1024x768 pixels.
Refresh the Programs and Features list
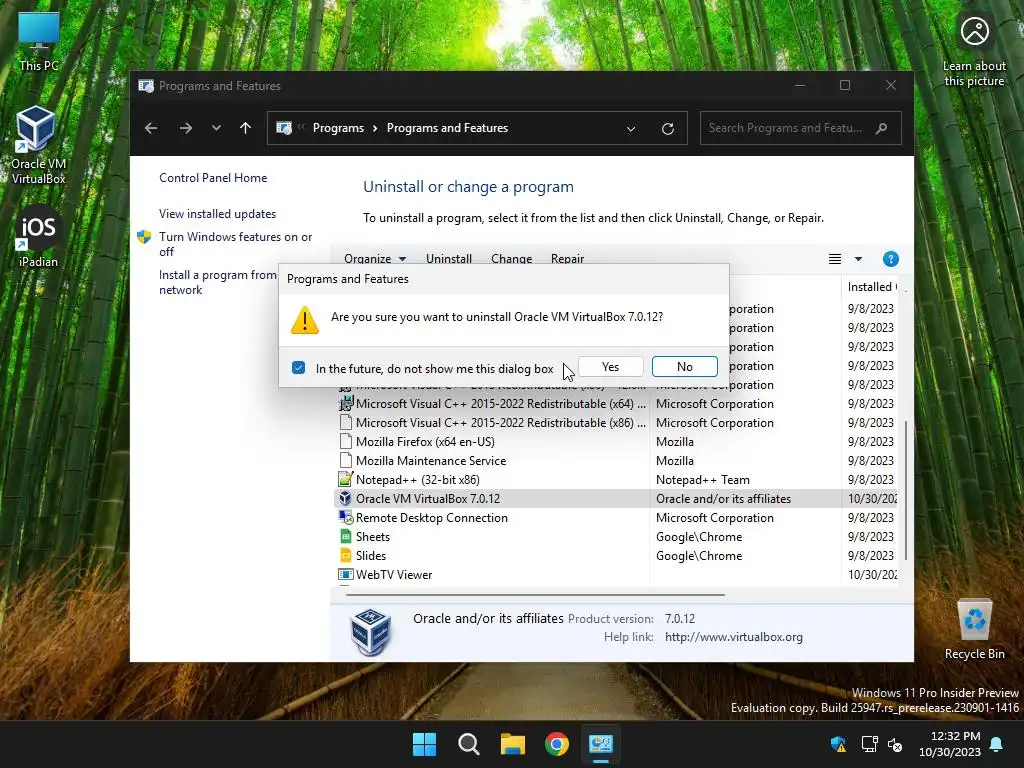(667, 129)
